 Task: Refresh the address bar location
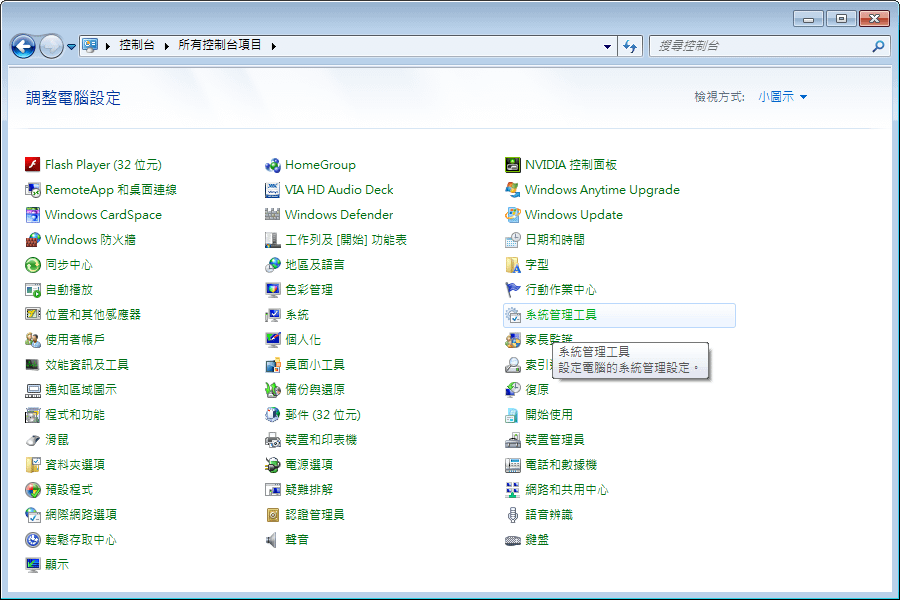pyautogui.click(x=630, y=47)
